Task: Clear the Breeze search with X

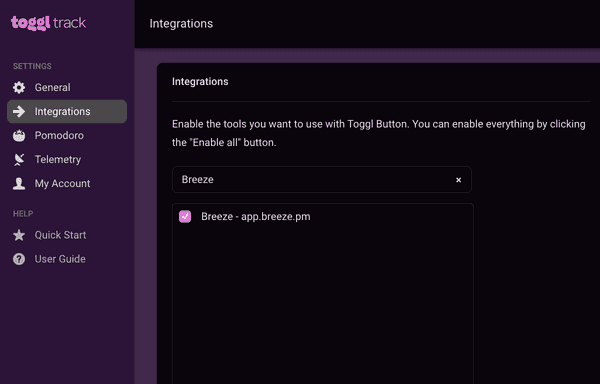Action: 458,180
